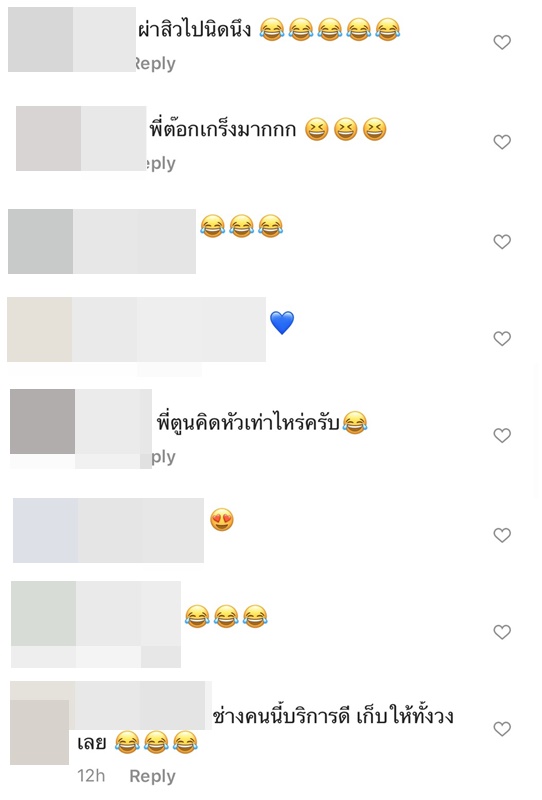Viewport: 542px width, 800px height.
Task: Like the comment 'ผ่าสิวไปนิดนึง'
Action: [x=502, y=42]
